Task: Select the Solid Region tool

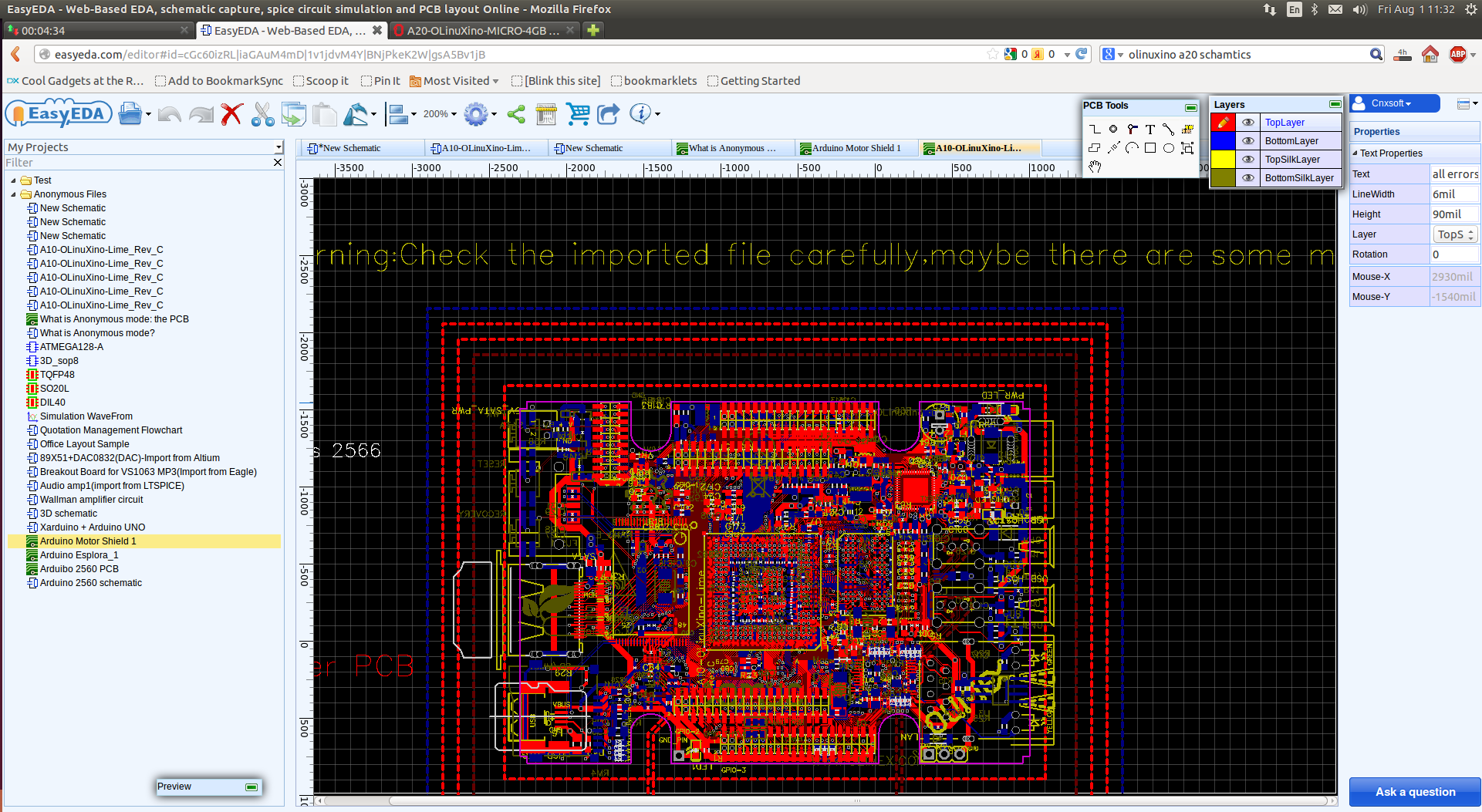Action: pyautogui.click(x=1095, y=147)
